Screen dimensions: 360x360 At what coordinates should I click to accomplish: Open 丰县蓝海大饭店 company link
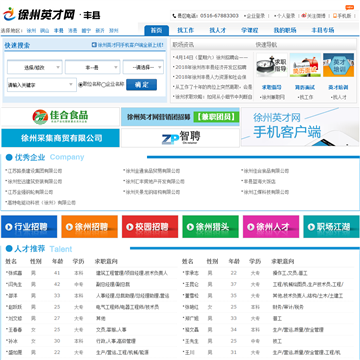point(259,182)
